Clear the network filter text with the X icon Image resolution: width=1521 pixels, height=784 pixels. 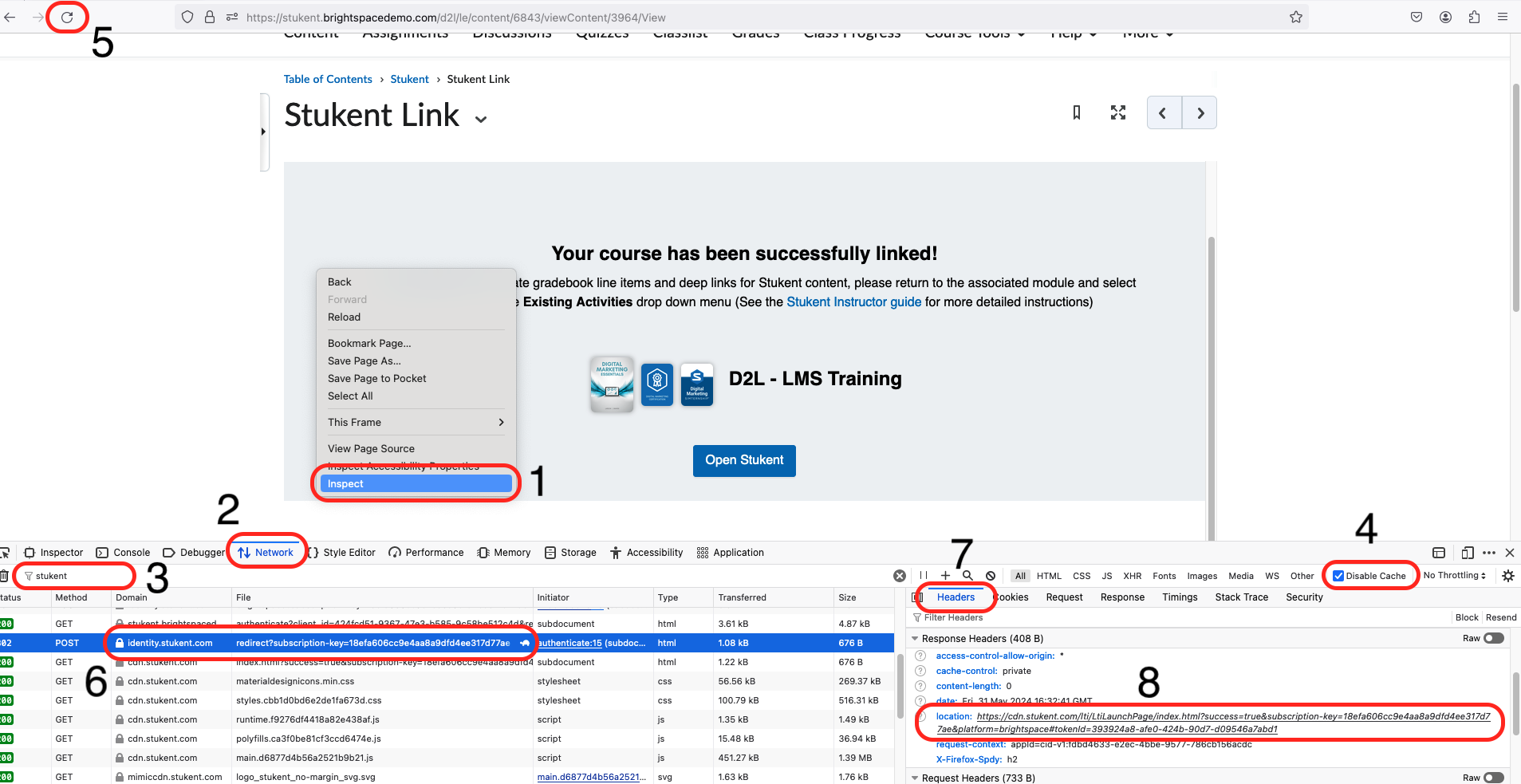click(x=900, y=576)
